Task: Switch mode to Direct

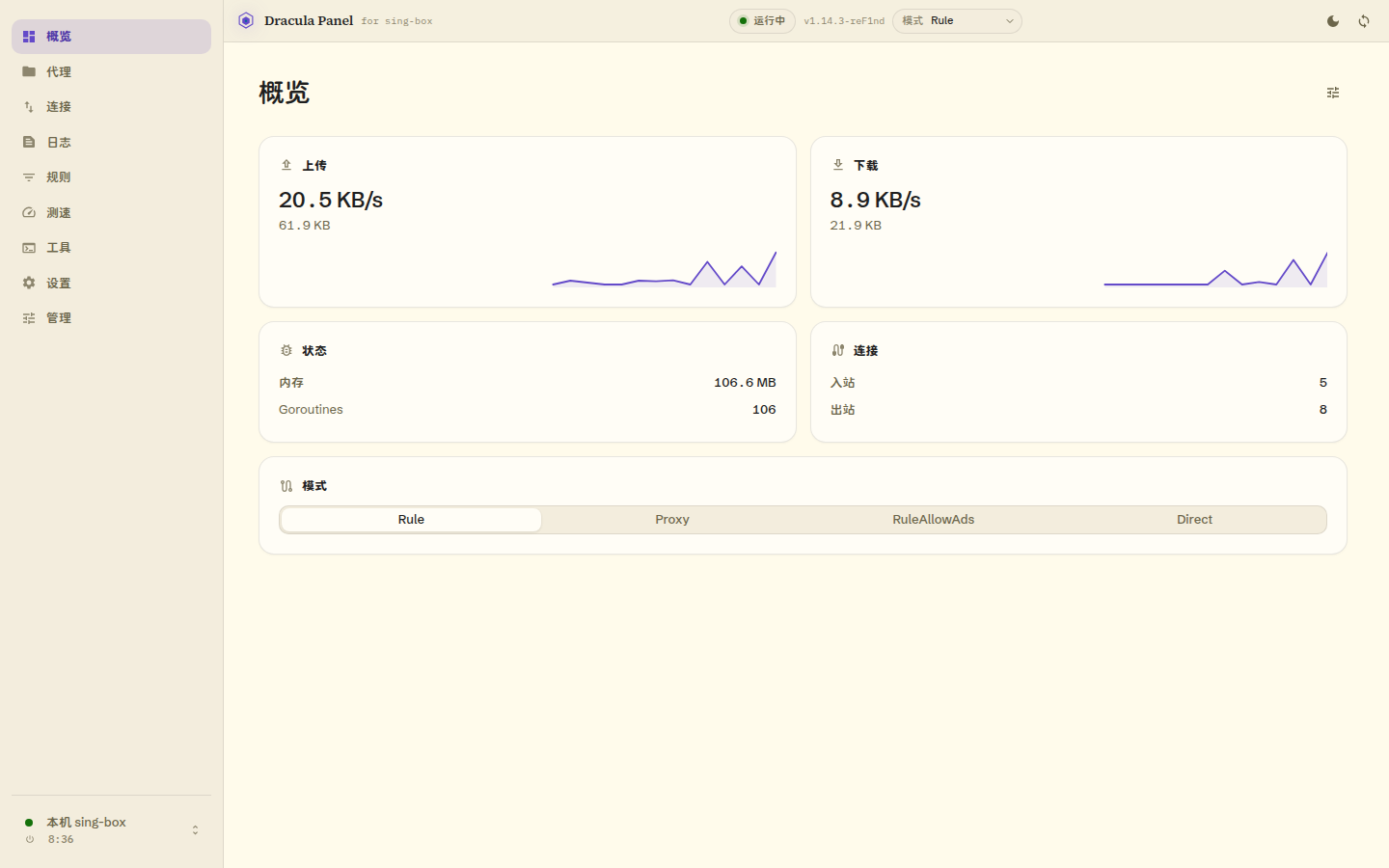Action: [x=1194, y=520]
